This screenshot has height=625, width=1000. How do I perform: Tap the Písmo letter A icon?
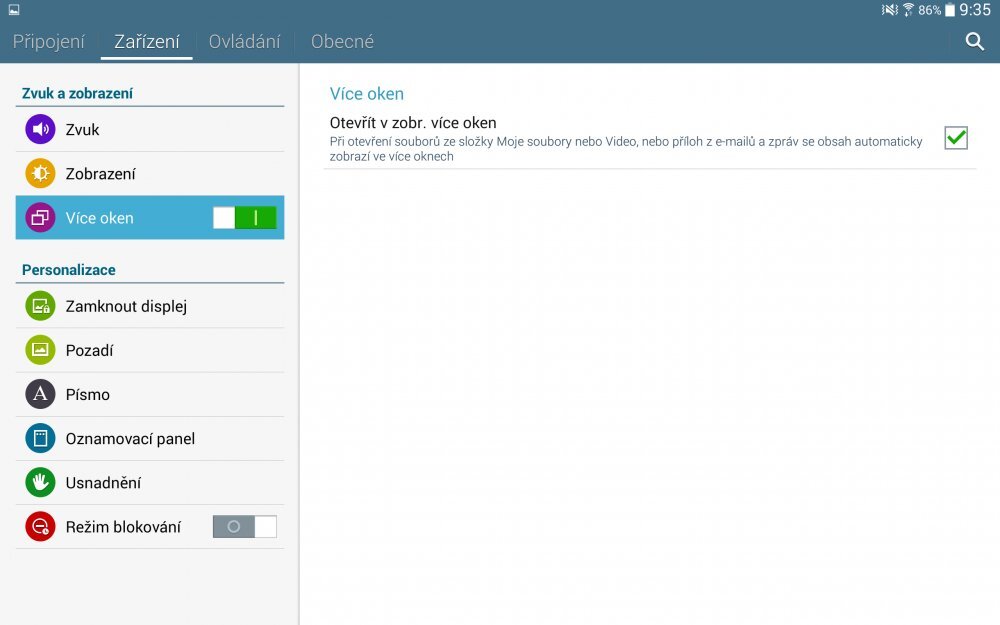pyautogui.click(x=40, y=394)
